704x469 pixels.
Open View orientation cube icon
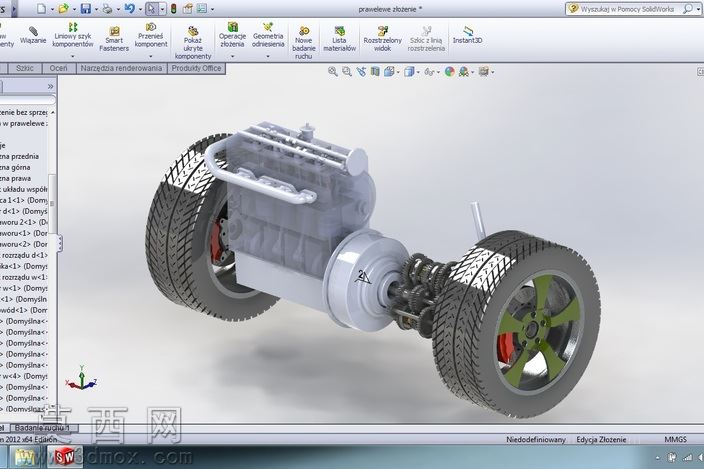389,72
